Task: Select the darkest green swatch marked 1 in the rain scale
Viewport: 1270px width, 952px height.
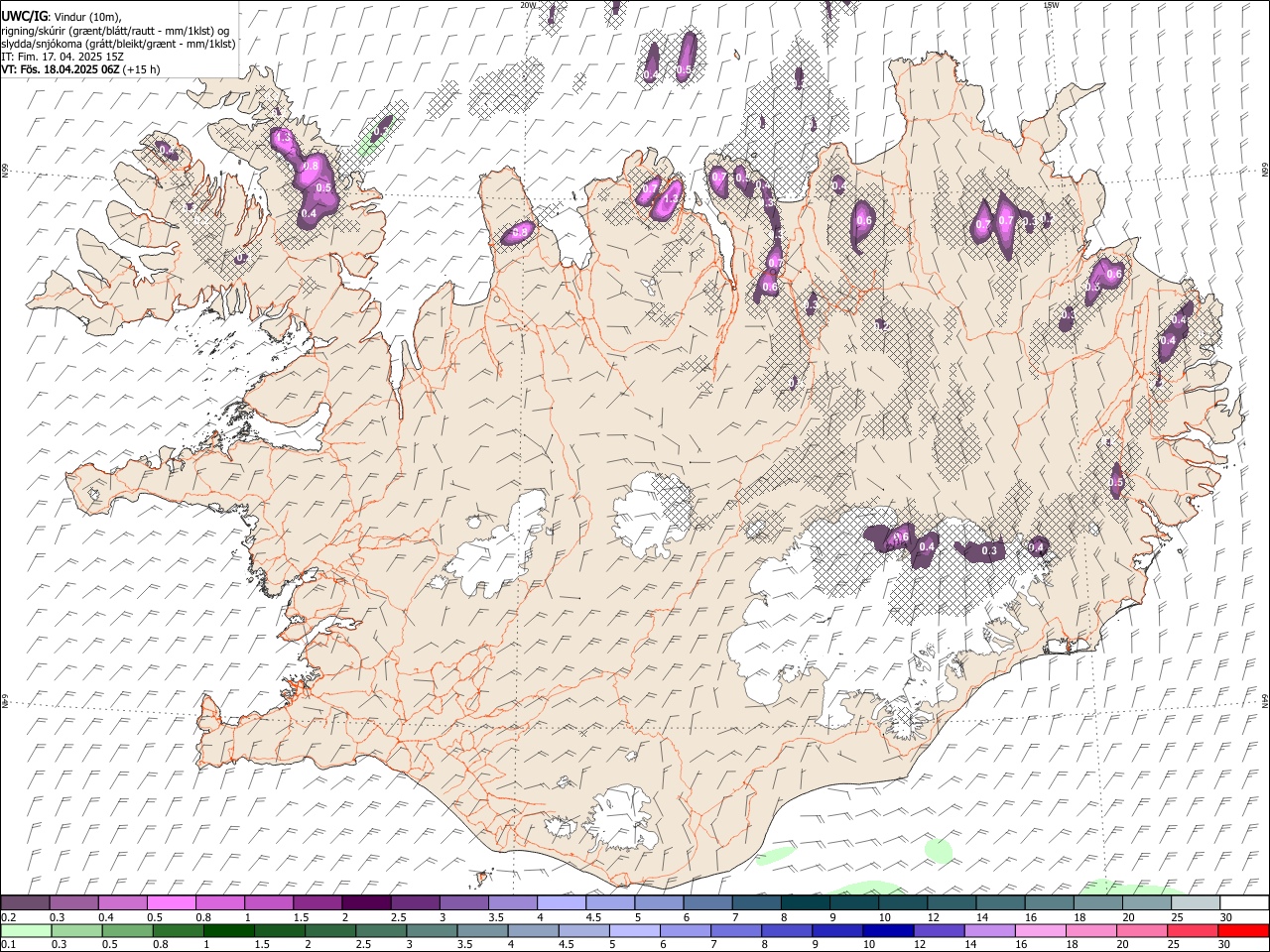Action: (x=229, y=930)
